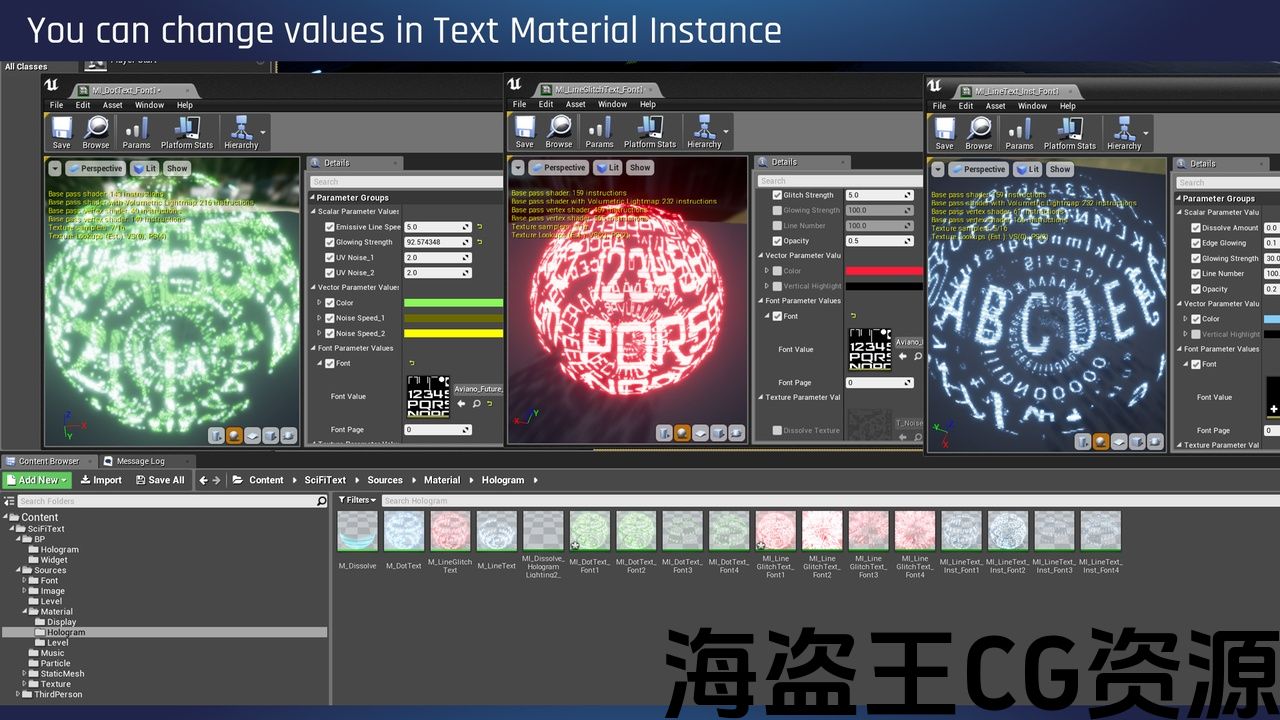Click Hierarchy icon in MI_LineGlitchText_Font1 toolbar
The image size is (1280, 720).
pyautogui.click(x=704, y=131)
